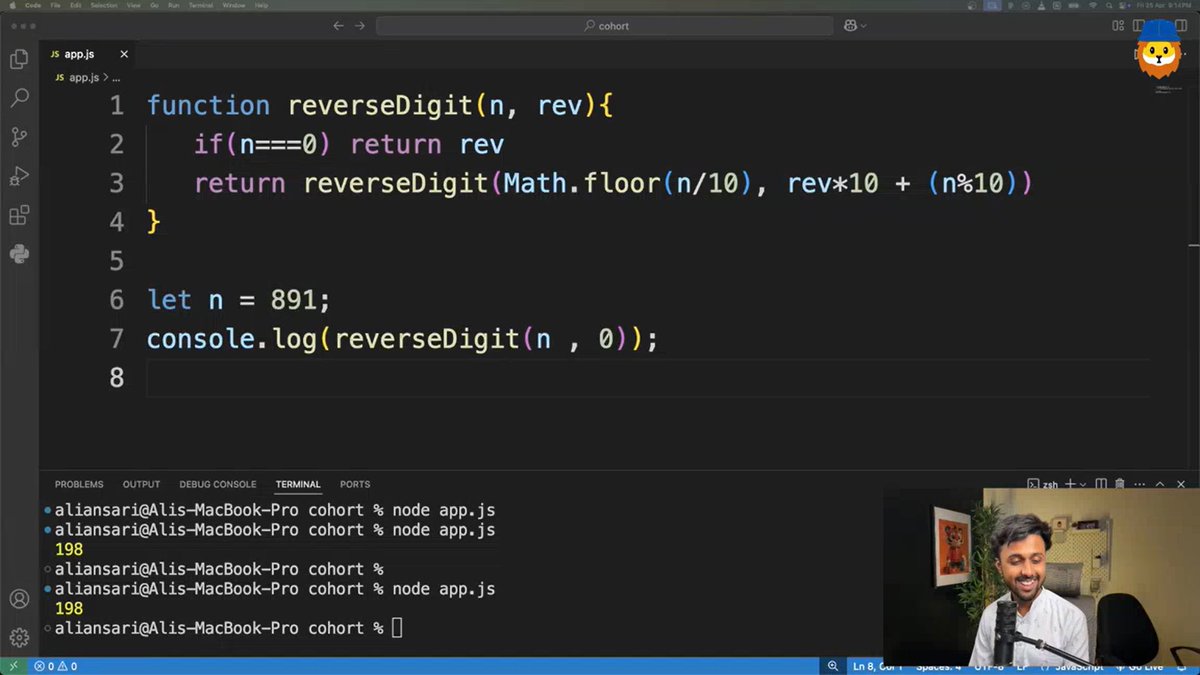Click the terminal prompt cursor block
1200x675 pixels.
pos(397,628)
